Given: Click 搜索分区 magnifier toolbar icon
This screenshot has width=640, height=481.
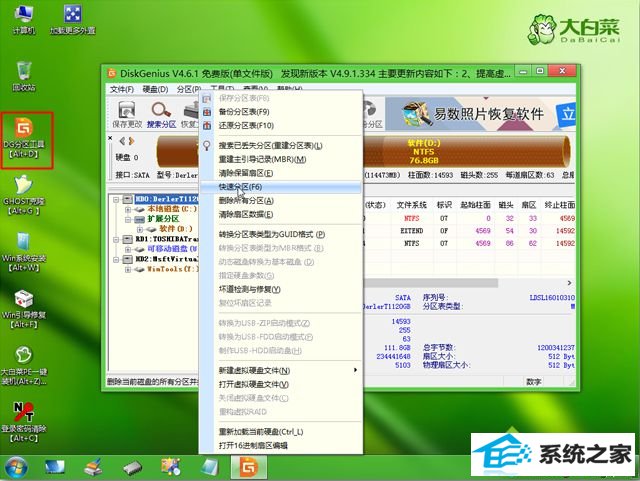Looking at the screenshot, I should coord(161,115).
